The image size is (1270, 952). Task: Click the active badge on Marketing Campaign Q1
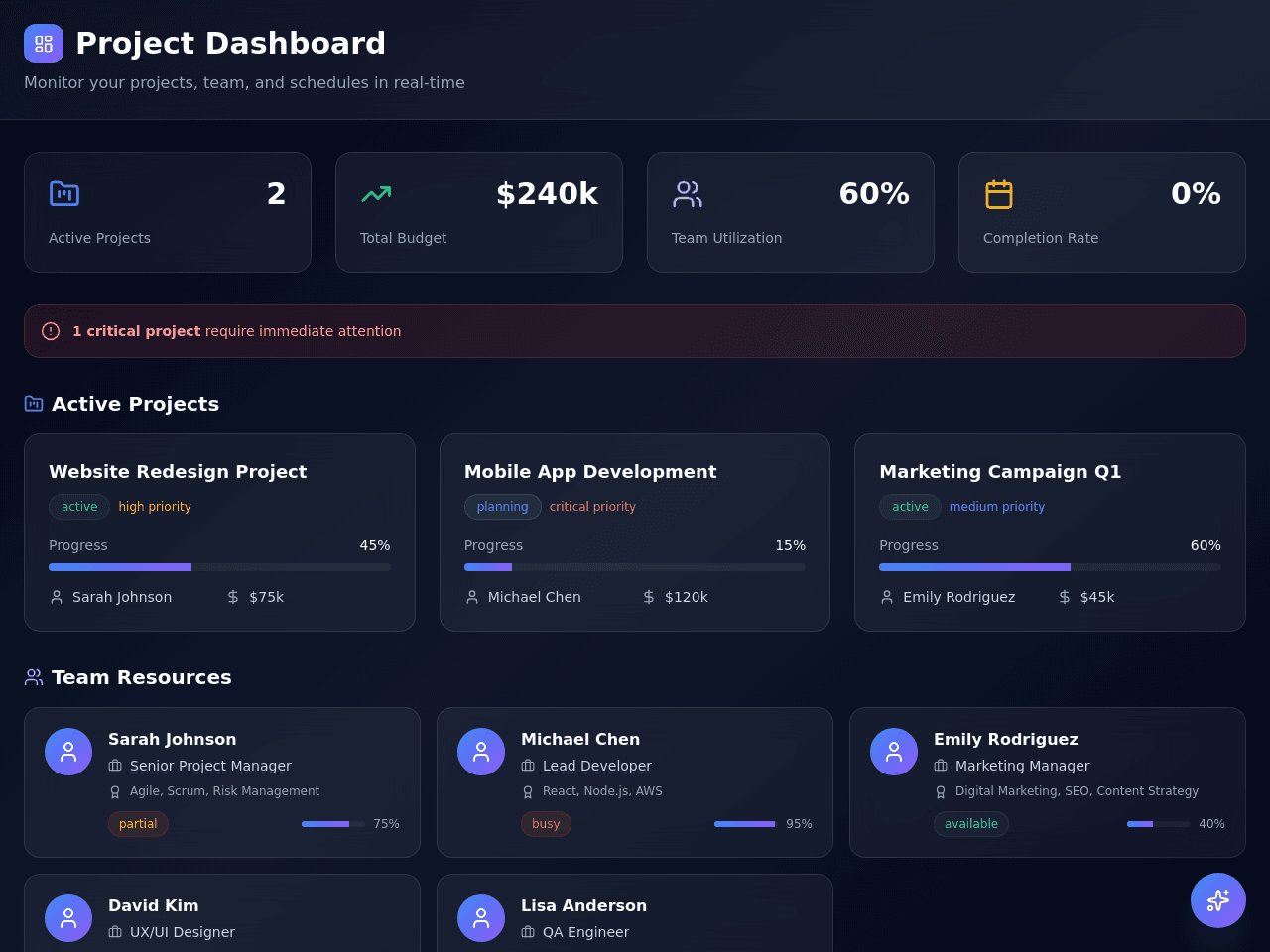pyautogui.click(x=910, y=507)
